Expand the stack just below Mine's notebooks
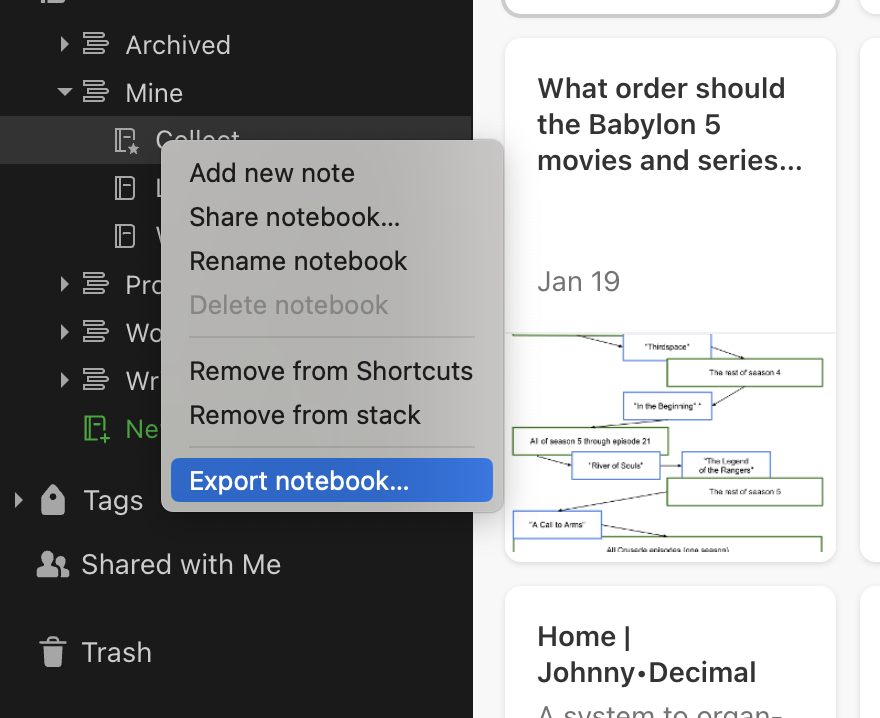 click(x=64, y=284)
